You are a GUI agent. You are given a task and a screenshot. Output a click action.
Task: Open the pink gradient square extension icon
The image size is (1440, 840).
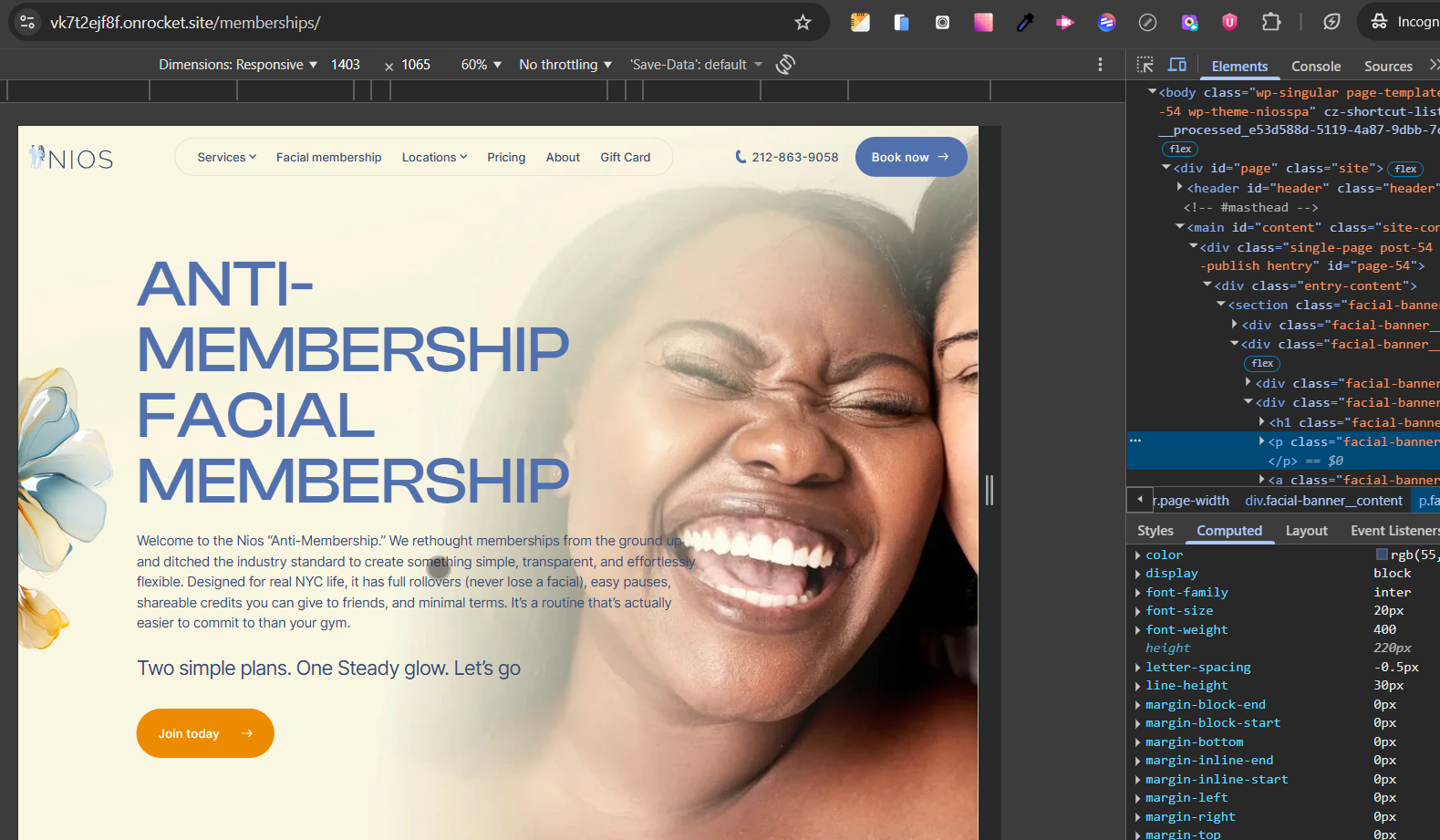983,22
